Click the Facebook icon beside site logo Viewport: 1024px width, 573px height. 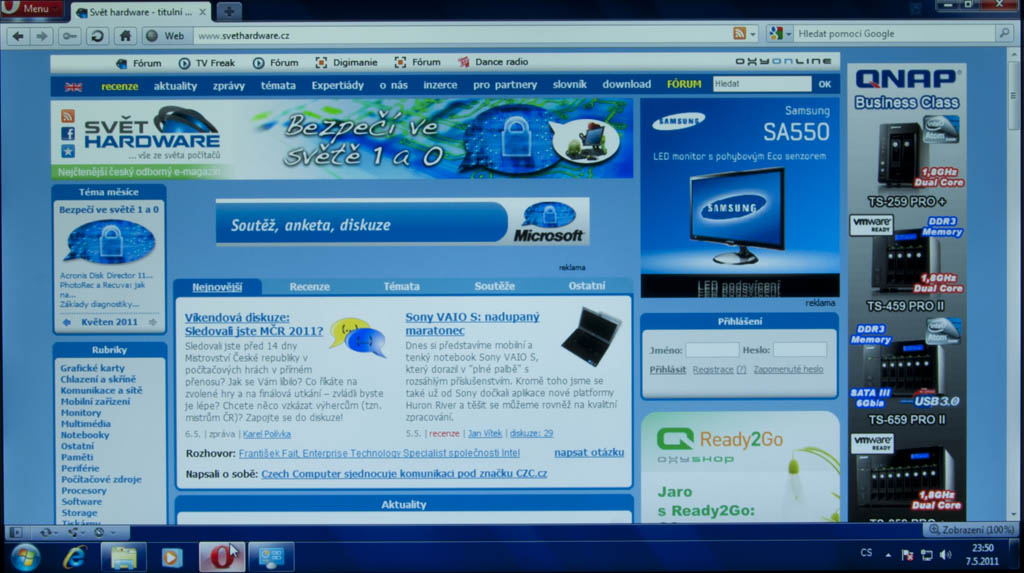click(68, 133)
